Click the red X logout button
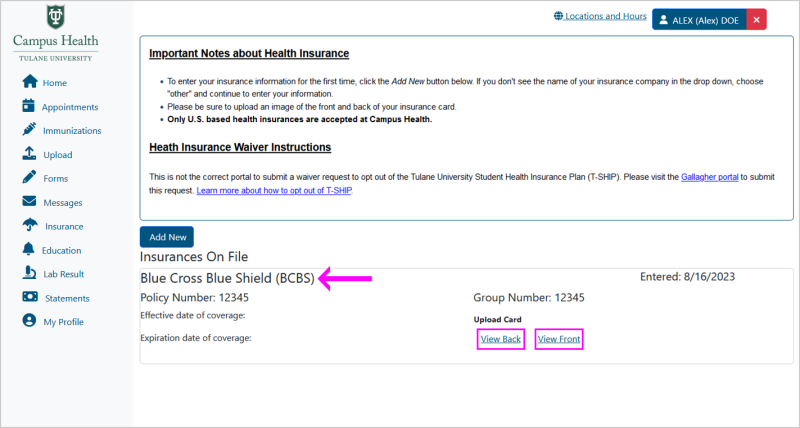Screen dimensions: 800x428 pos(757,20)
